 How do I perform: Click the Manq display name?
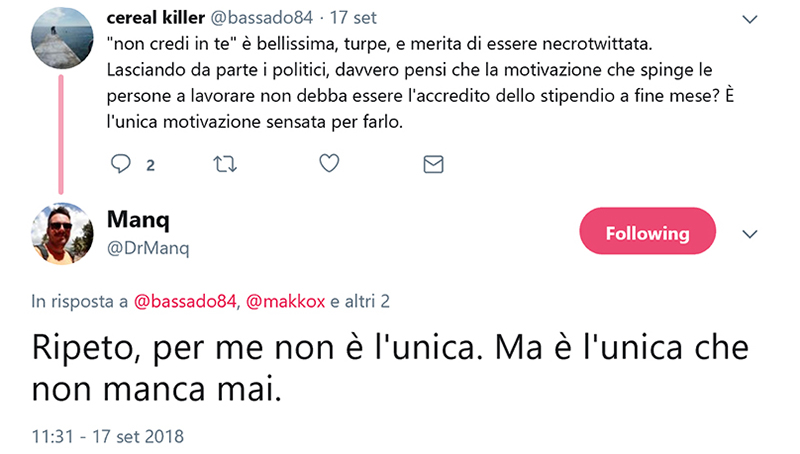click(138, 219)
